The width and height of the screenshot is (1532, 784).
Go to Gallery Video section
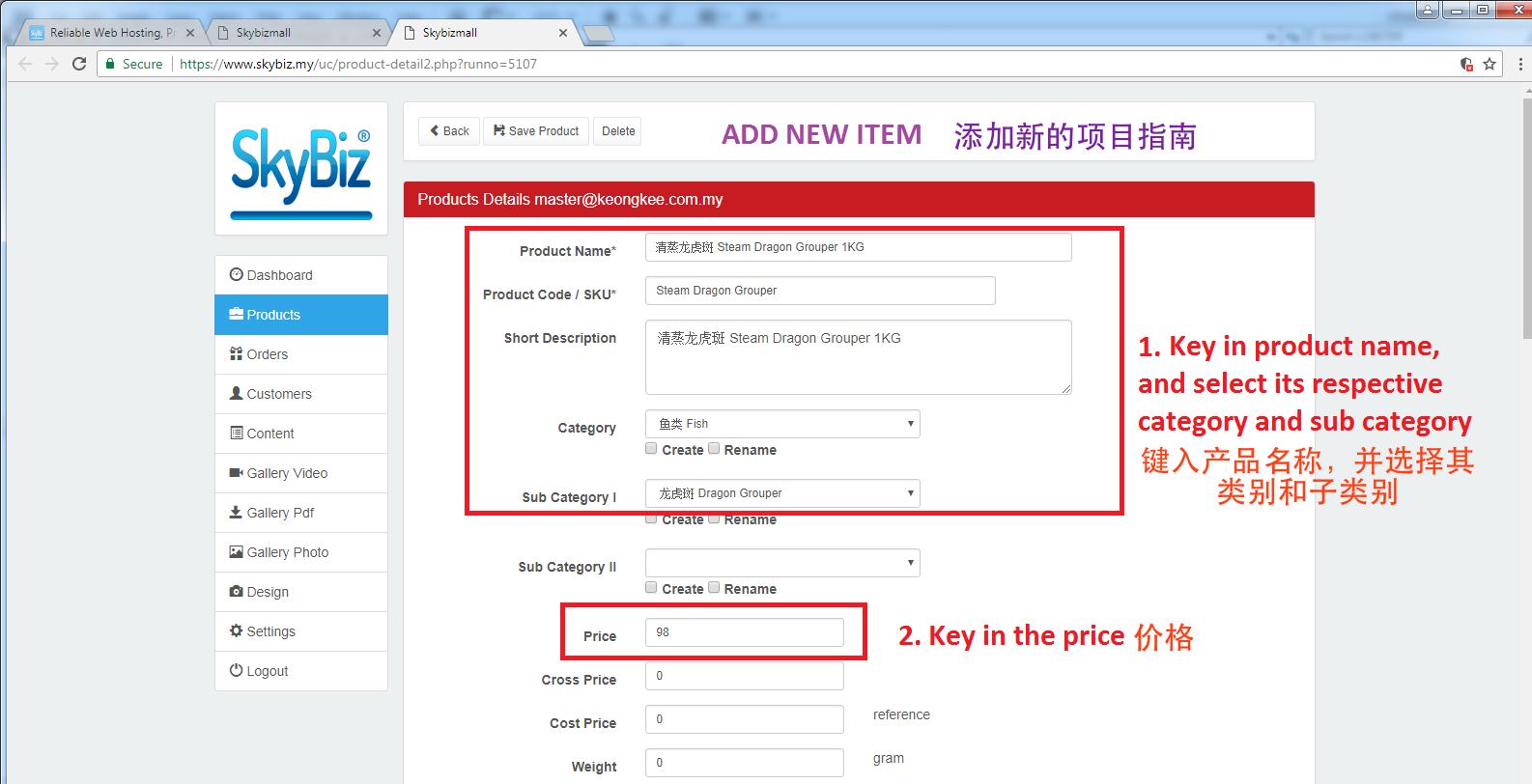301,473
